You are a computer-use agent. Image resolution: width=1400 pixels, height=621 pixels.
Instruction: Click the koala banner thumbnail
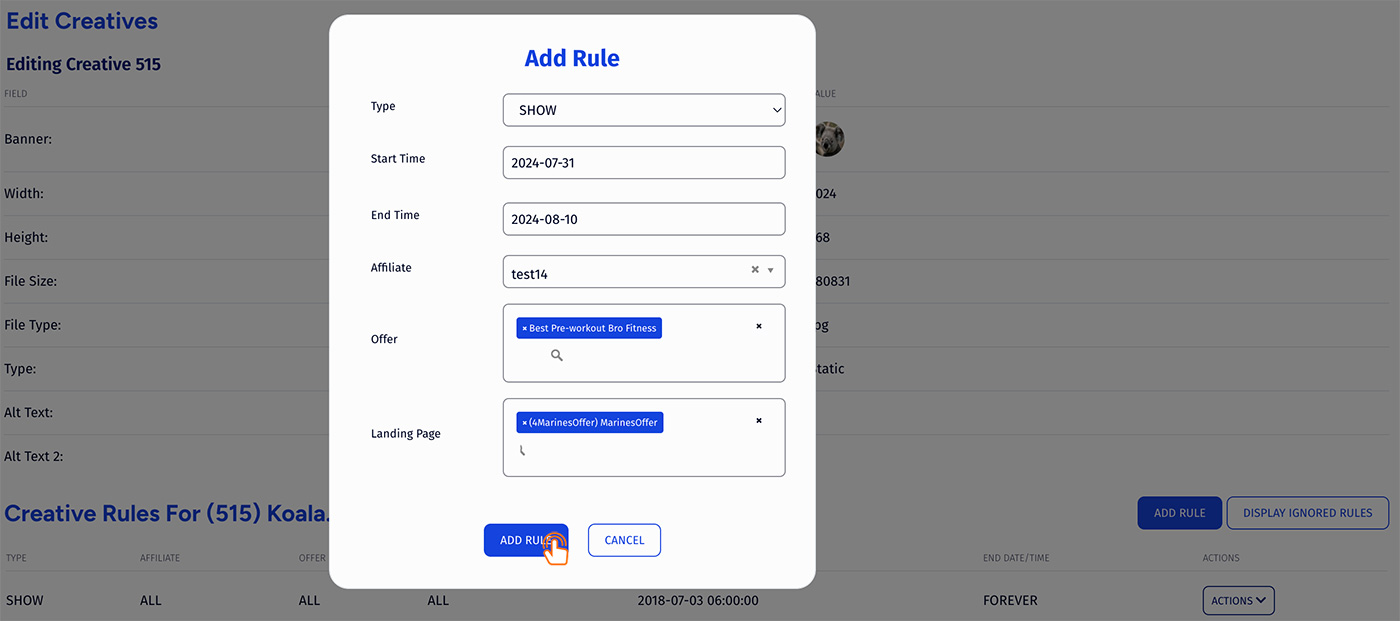pyautogui.click(x=829, y=139)
